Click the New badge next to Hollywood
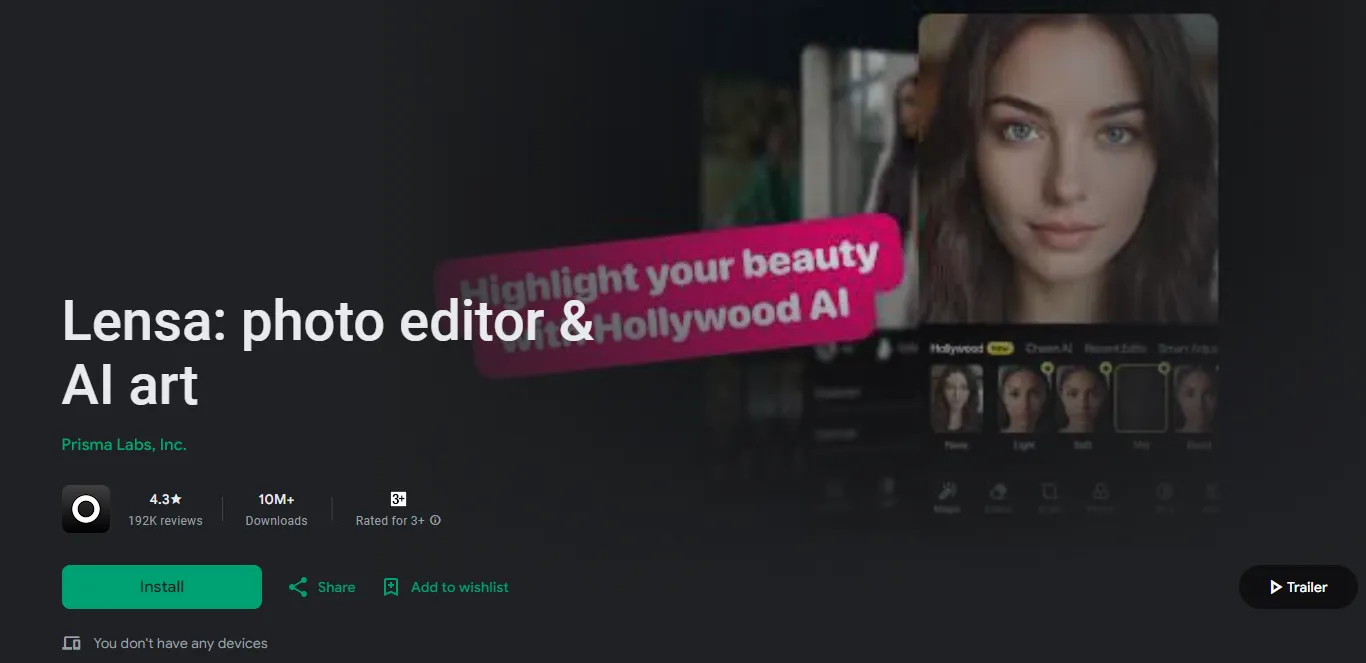Viewport: 1366px width, 663px height. point(1000,347)
